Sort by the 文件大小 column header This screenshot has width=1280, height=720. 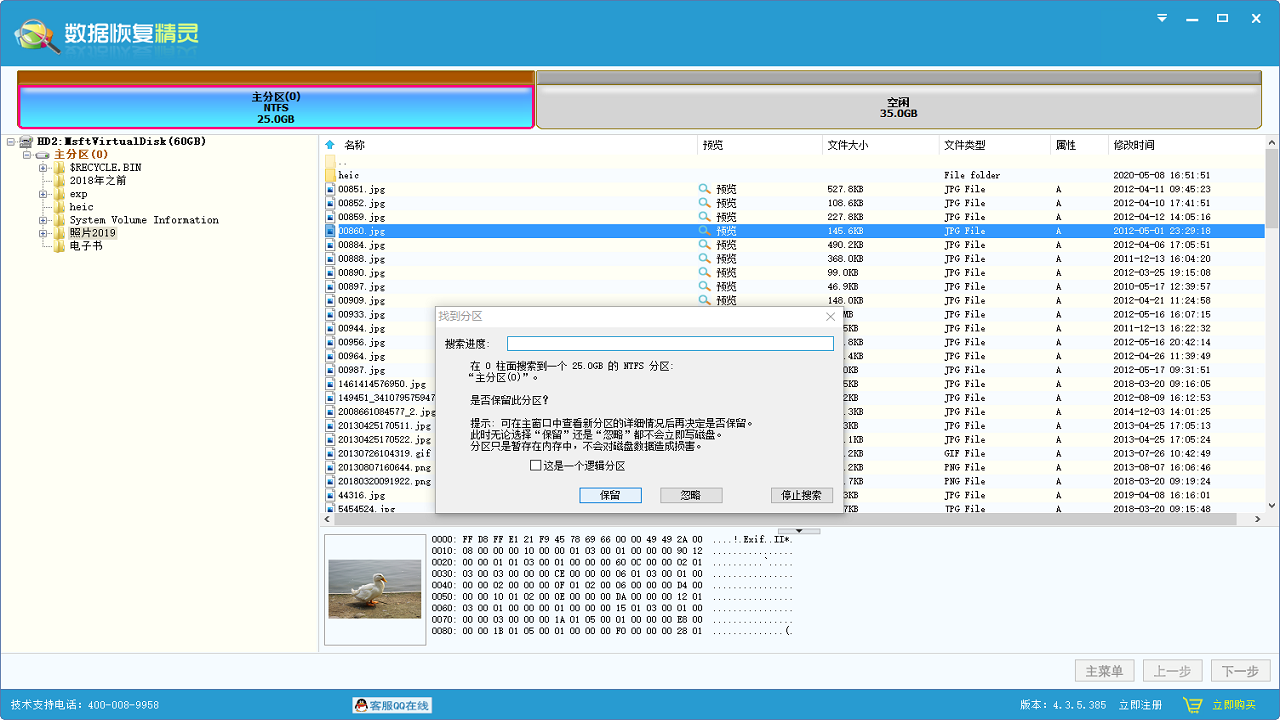click(848, 145)
